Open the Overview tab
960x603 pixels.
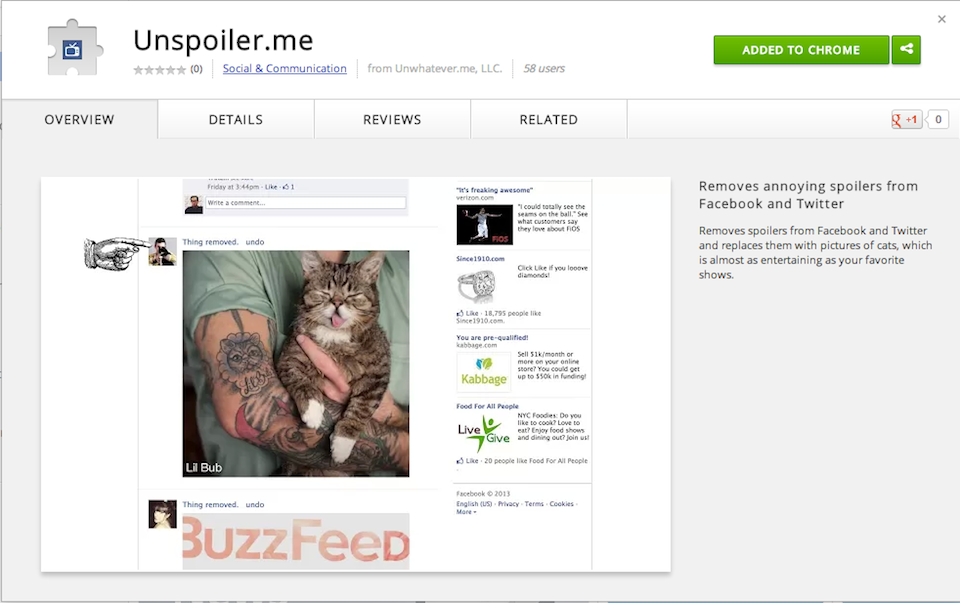point(79,119)
